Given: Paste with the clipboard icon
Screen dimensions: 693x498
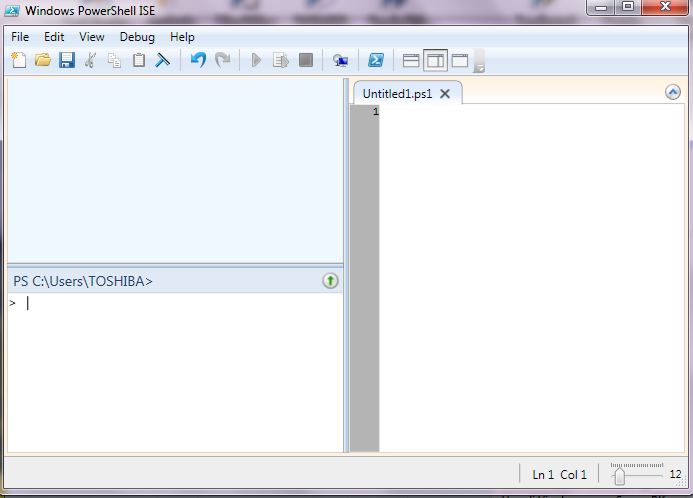Looking at the screenshot, I should [139, 60].
